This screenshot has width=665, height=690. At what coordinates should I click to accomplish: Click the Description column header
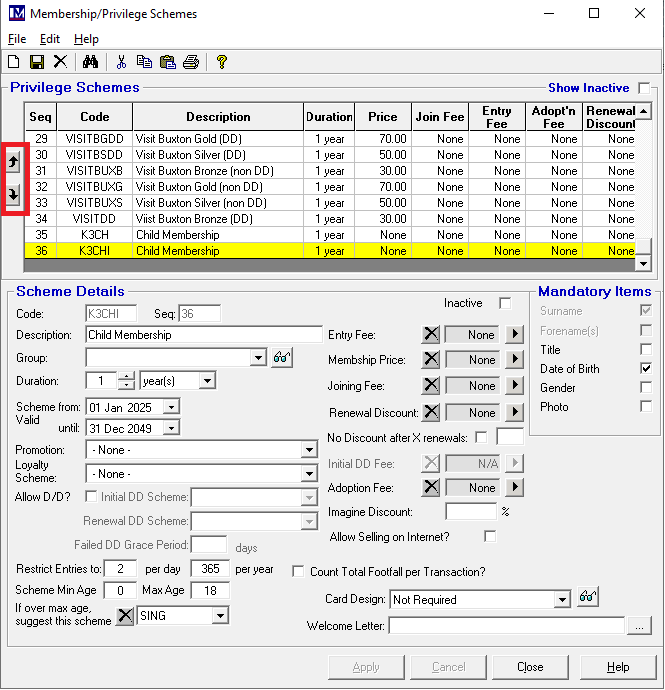click(218, 117)
